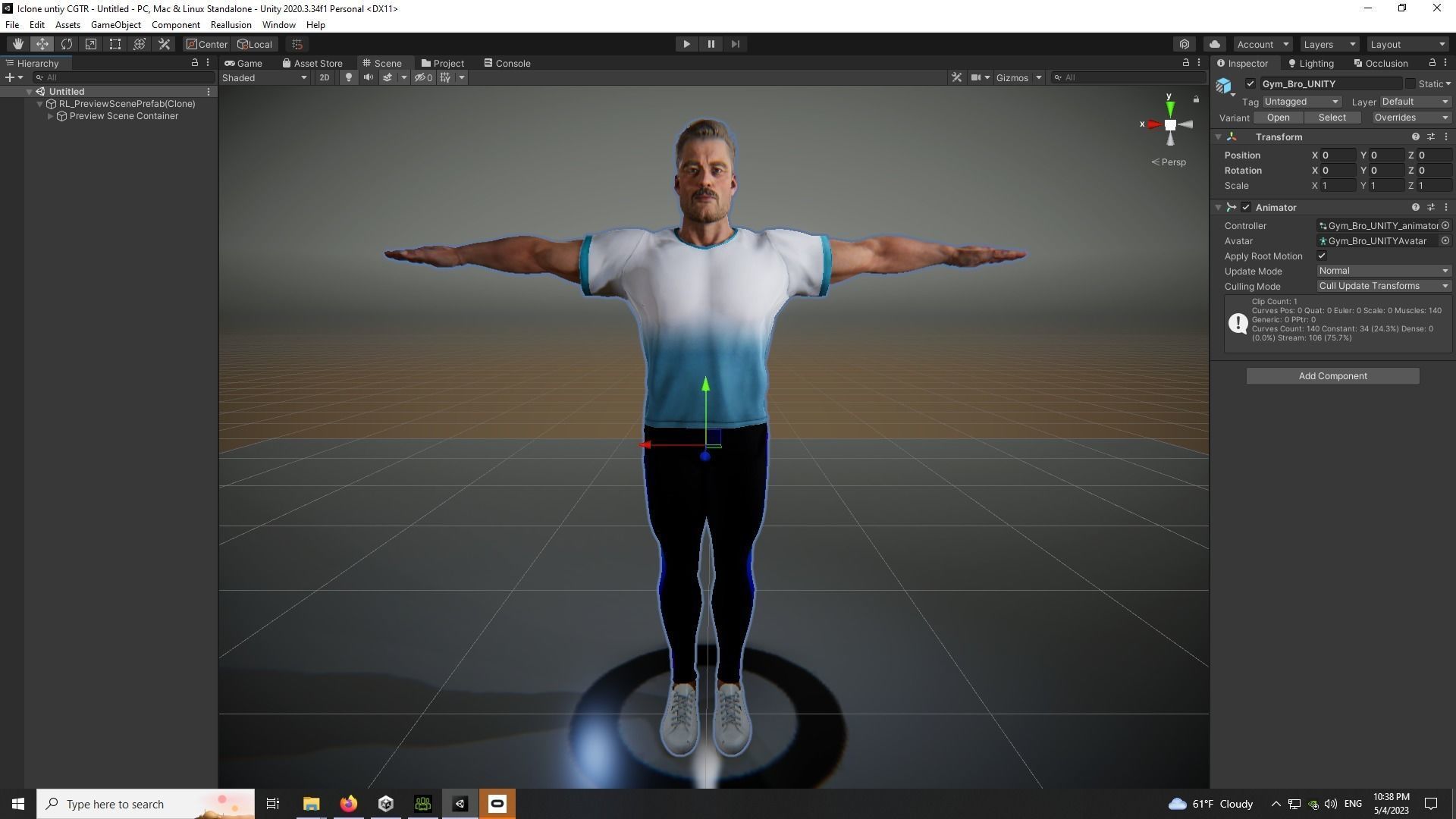The image size is (1456, 819).
Task: Open the Culling Mode dropdown
Action: [x=1383, y=286]
